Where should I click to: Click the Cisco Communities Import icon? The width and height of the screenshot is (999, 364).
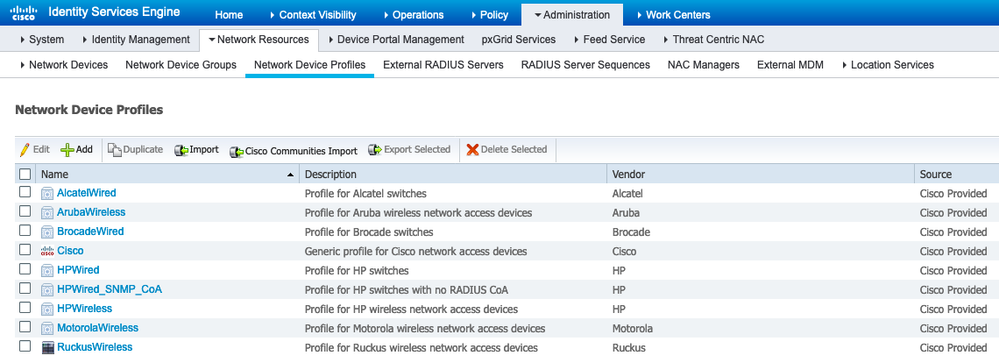pos(236,152)
